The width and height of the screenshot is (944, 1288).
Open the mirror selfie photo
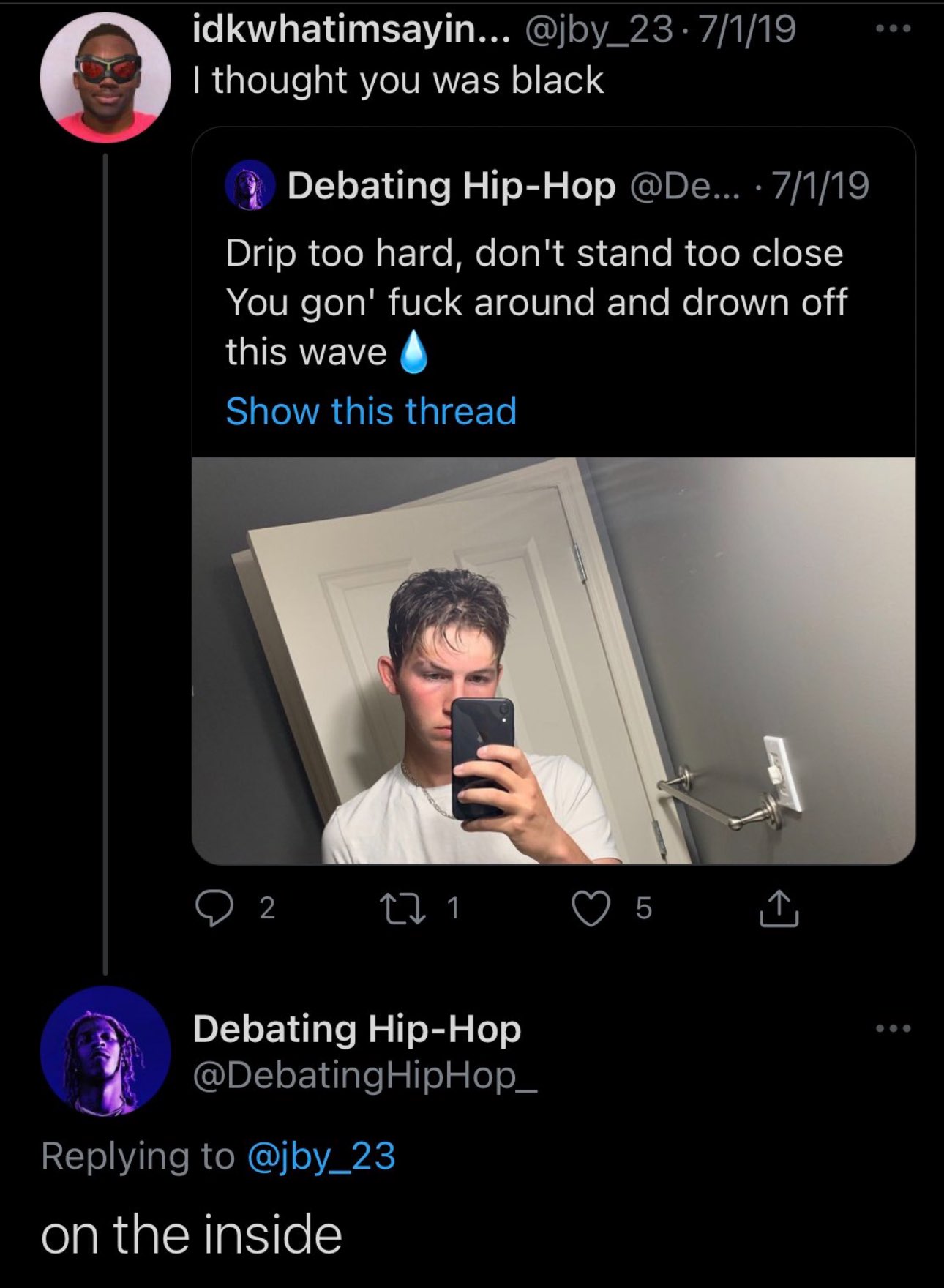tap(553, 660)
